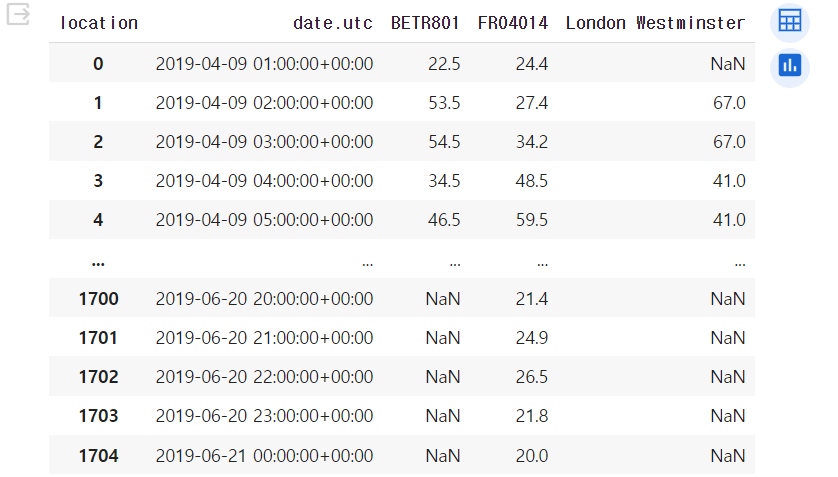Select the date cell 2019-06-21 00:00:00+00:00

(x=265, y=456)
